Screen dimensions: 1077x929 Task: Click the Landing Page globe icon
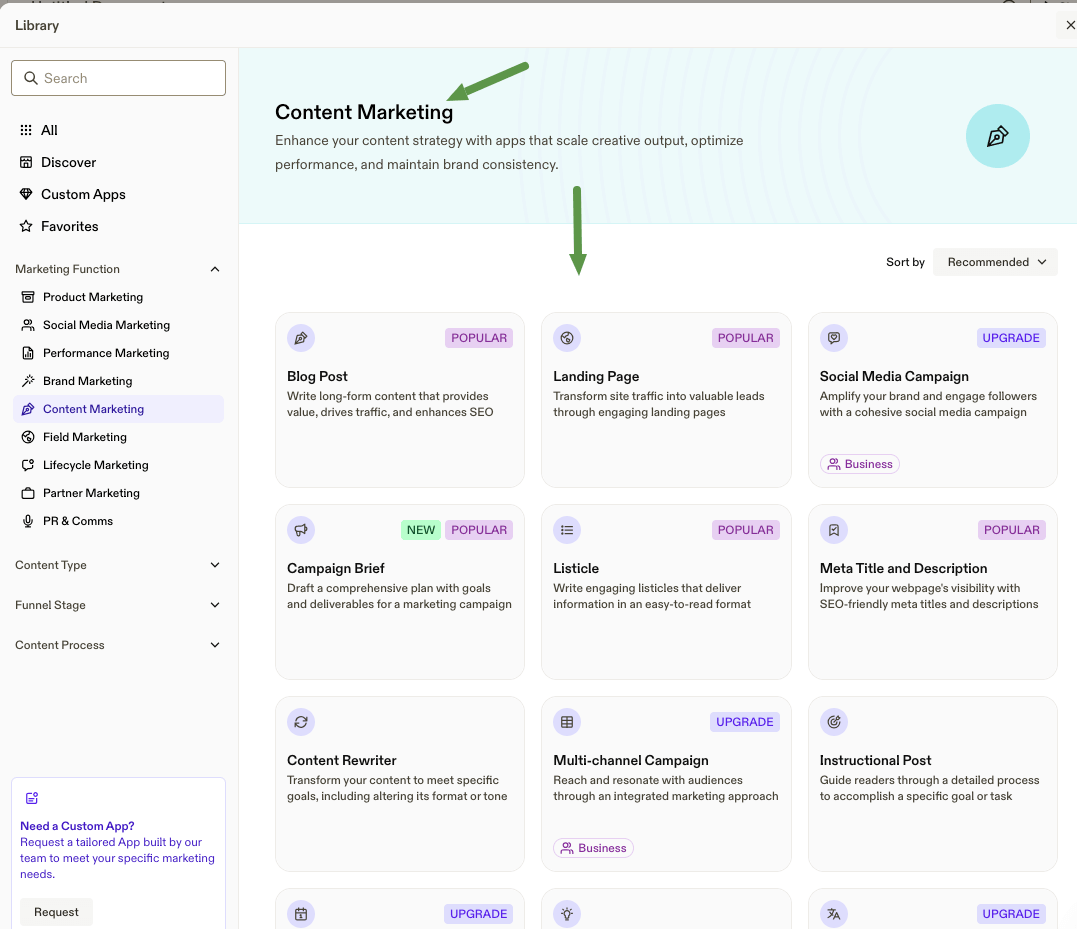[x=567, y=338]
